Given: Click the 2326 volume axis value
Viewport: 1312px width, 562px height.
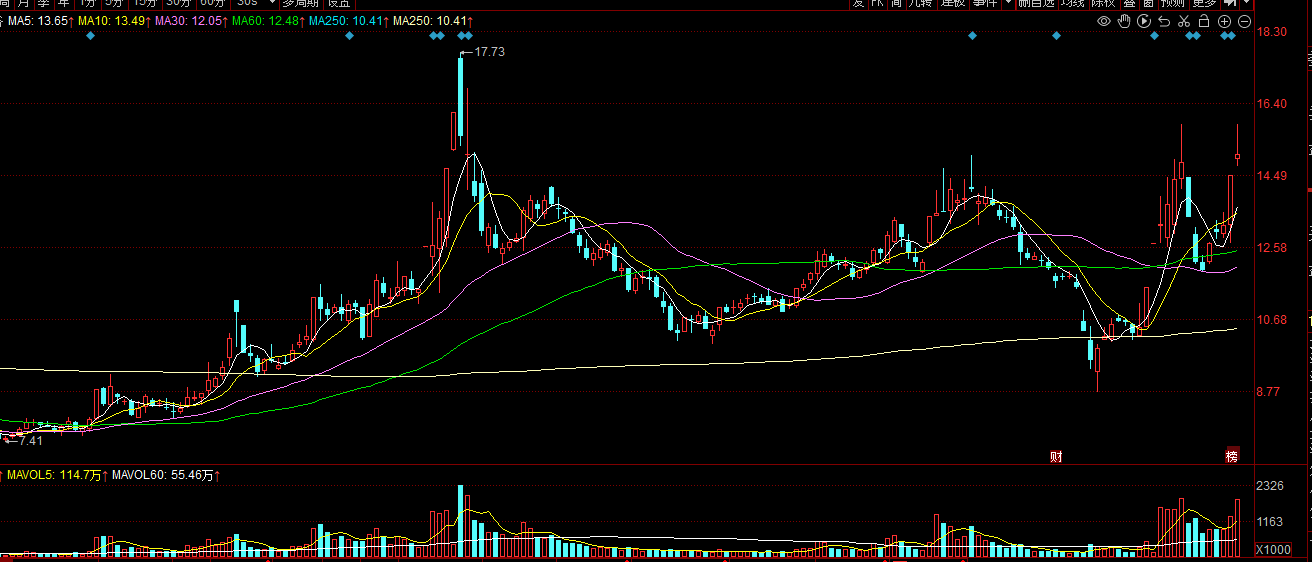Looking at the screenshot, I should point(1270,486).
